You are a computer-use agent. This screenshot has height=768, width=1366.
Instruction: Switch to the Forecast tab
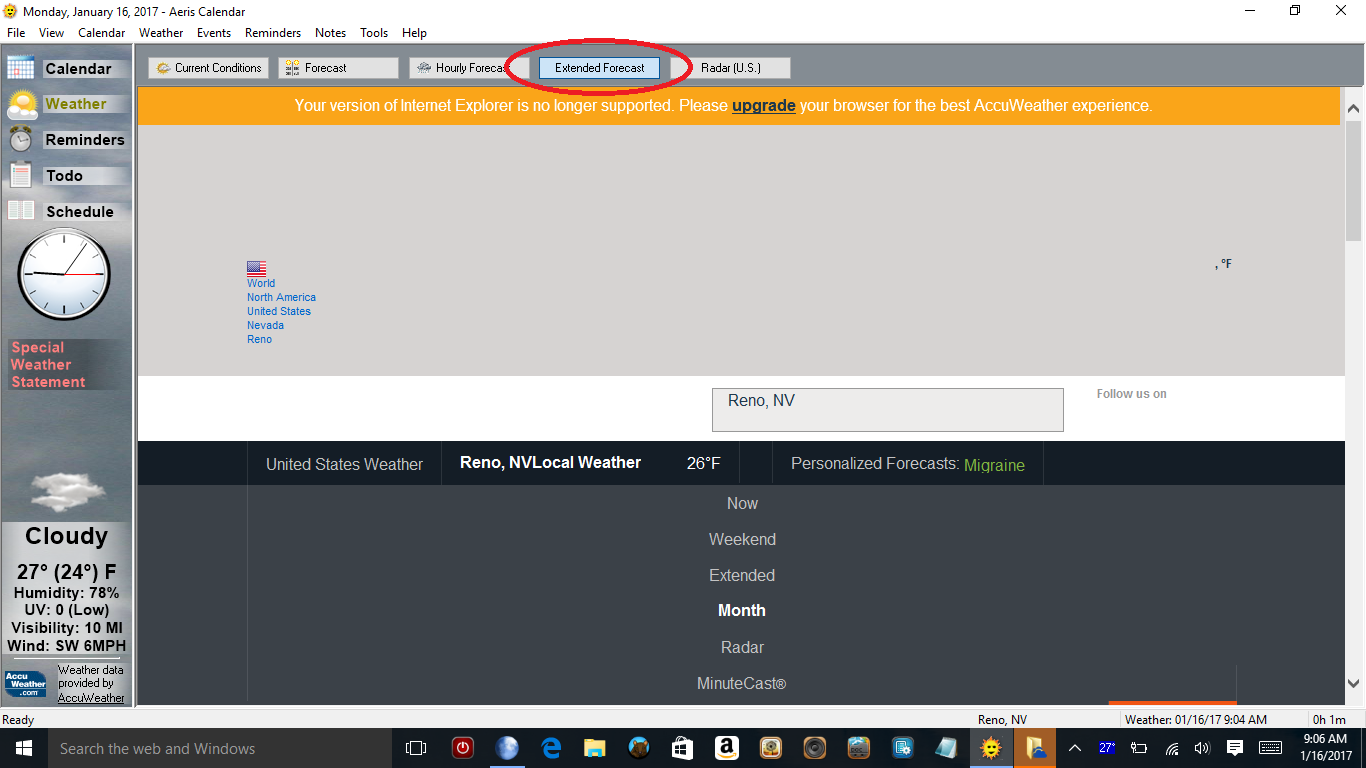pyautogui.click(x=339, y=68)
